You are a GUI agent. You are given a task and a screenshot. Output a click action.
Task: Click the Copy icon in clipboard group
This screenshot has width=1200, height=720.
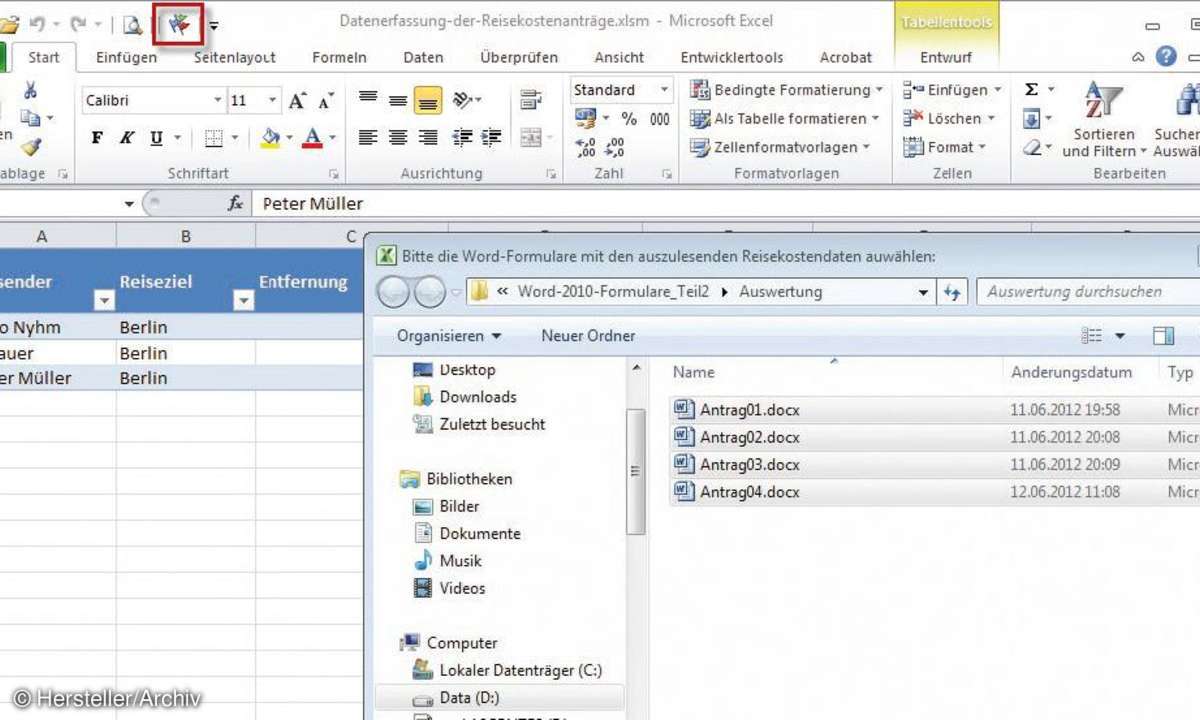[x=30, y=118]
